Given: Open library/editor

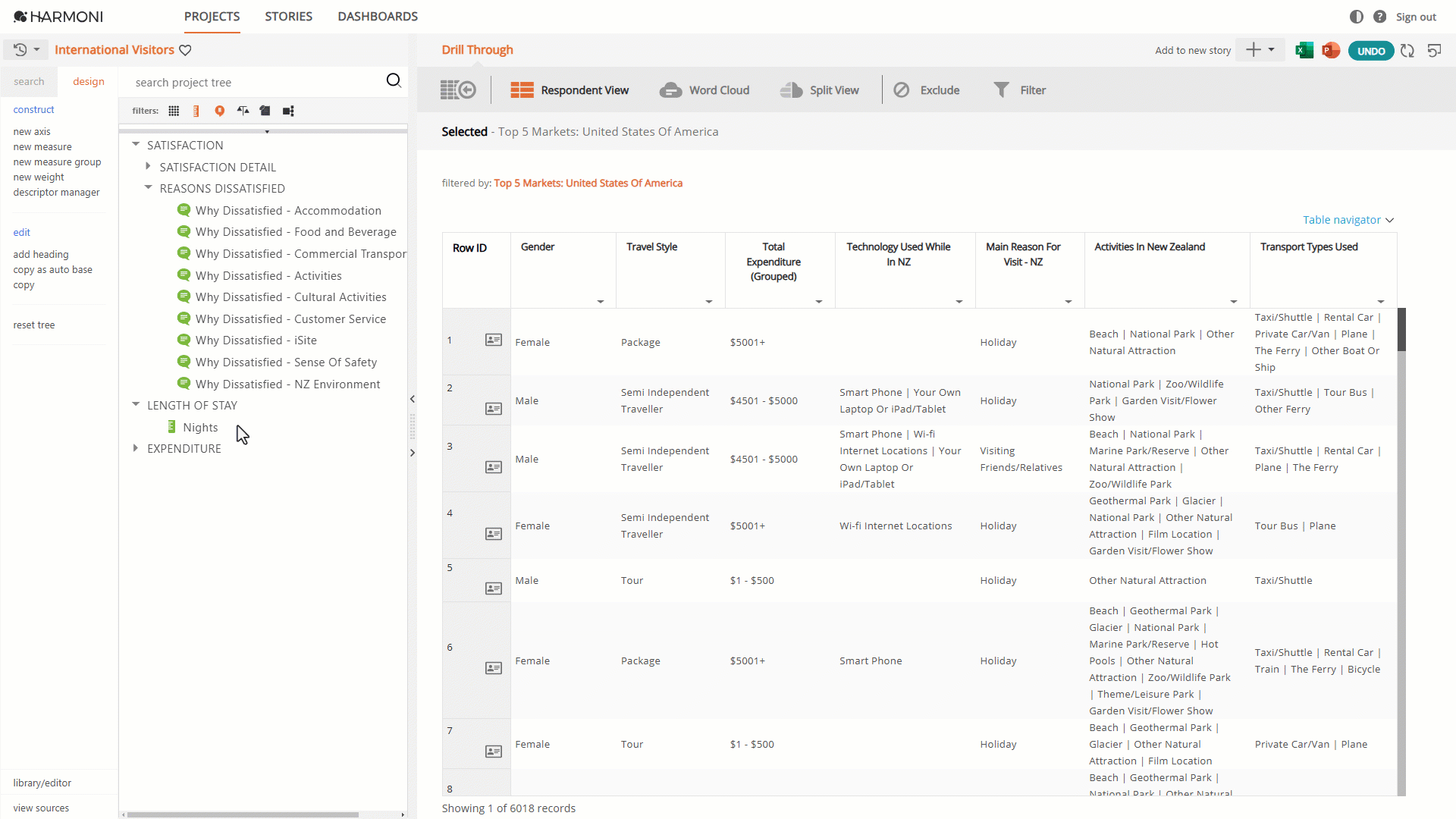Looking at the screenshot, I should tap(42, 783).
